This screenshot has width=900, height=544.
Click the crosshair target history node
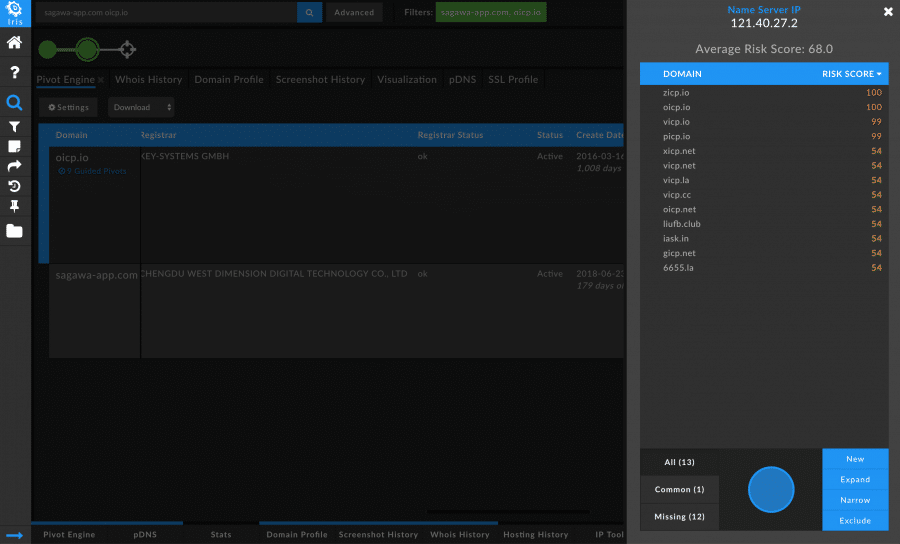127,50
